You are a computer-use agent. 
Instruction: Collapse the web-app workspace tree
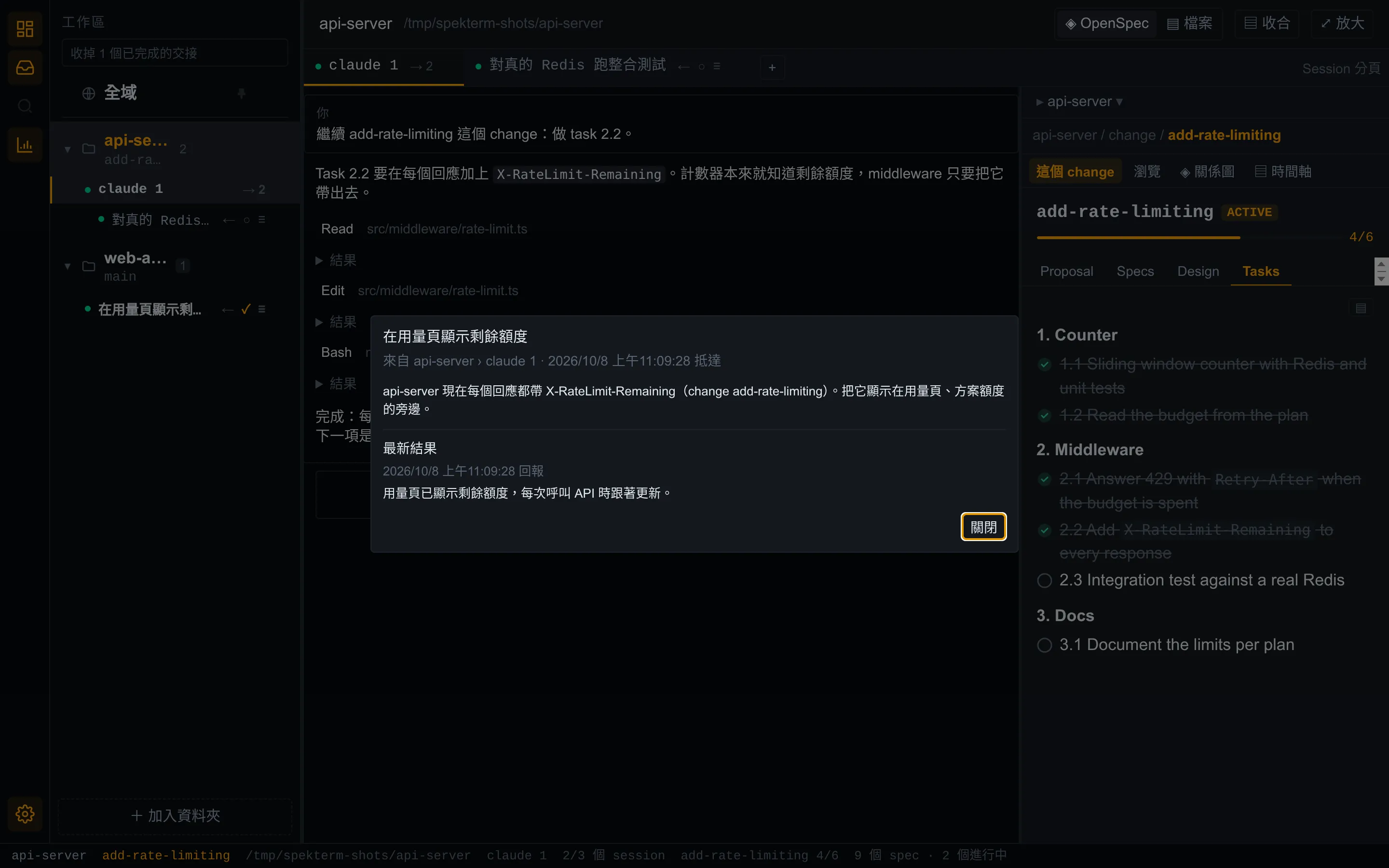pyautogui.click(x=68, y=266)
